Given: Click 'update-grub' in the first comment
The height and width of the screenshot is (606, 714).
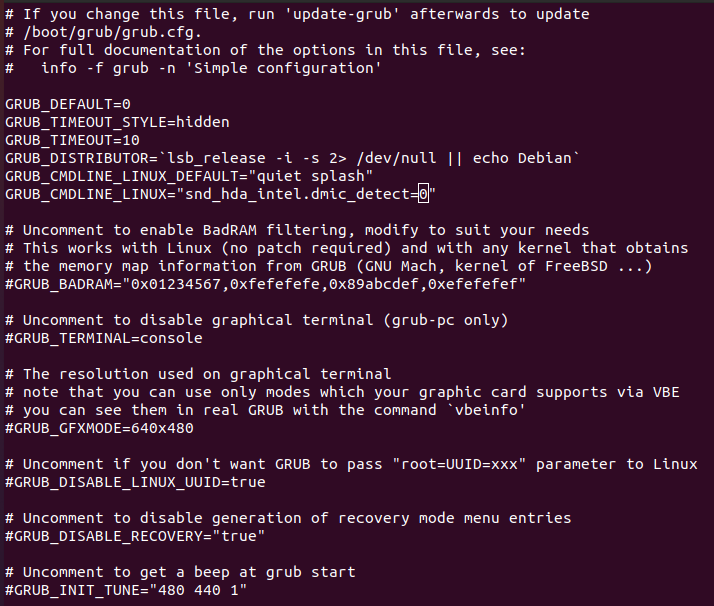Looking at the screenshot, I should coord(342,14).
